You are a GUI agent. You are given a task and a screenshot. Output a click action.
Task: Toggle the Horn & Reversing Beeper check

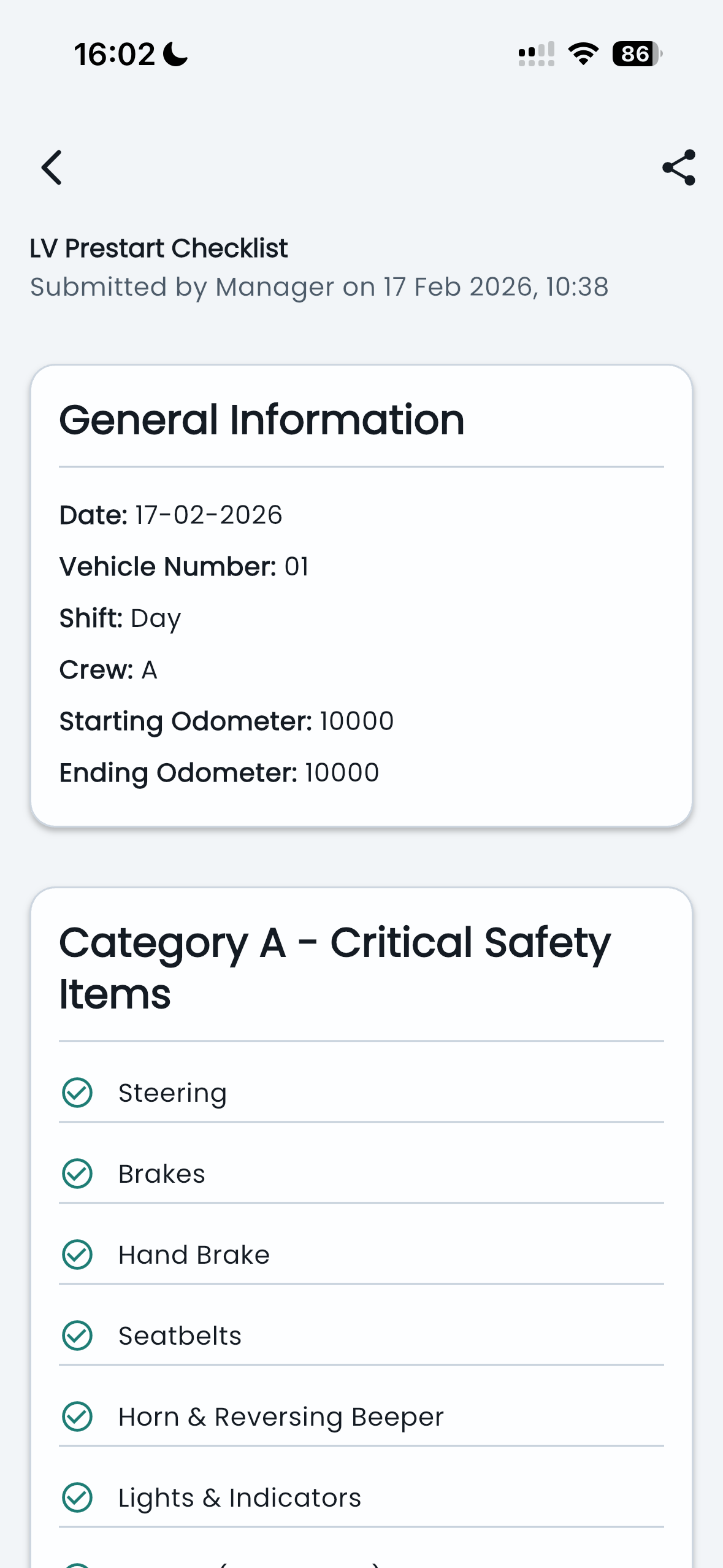[x=77, y=1416]
